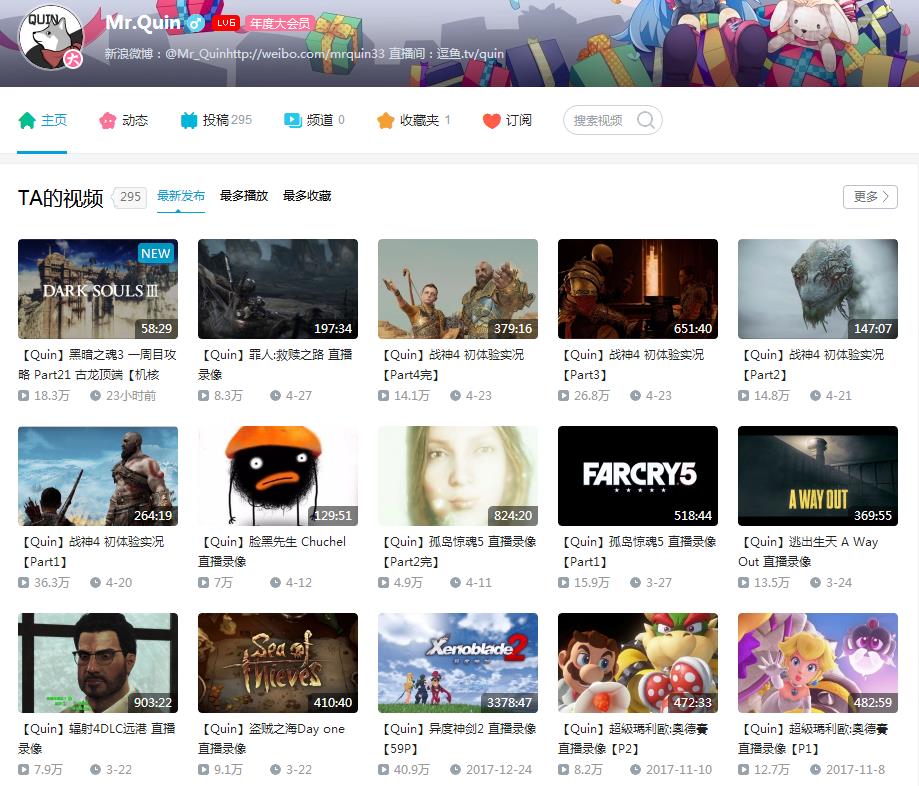Click title 脸黑先生 Chuchel 直播录像
The image size is (919, 786).
point(272,552)
